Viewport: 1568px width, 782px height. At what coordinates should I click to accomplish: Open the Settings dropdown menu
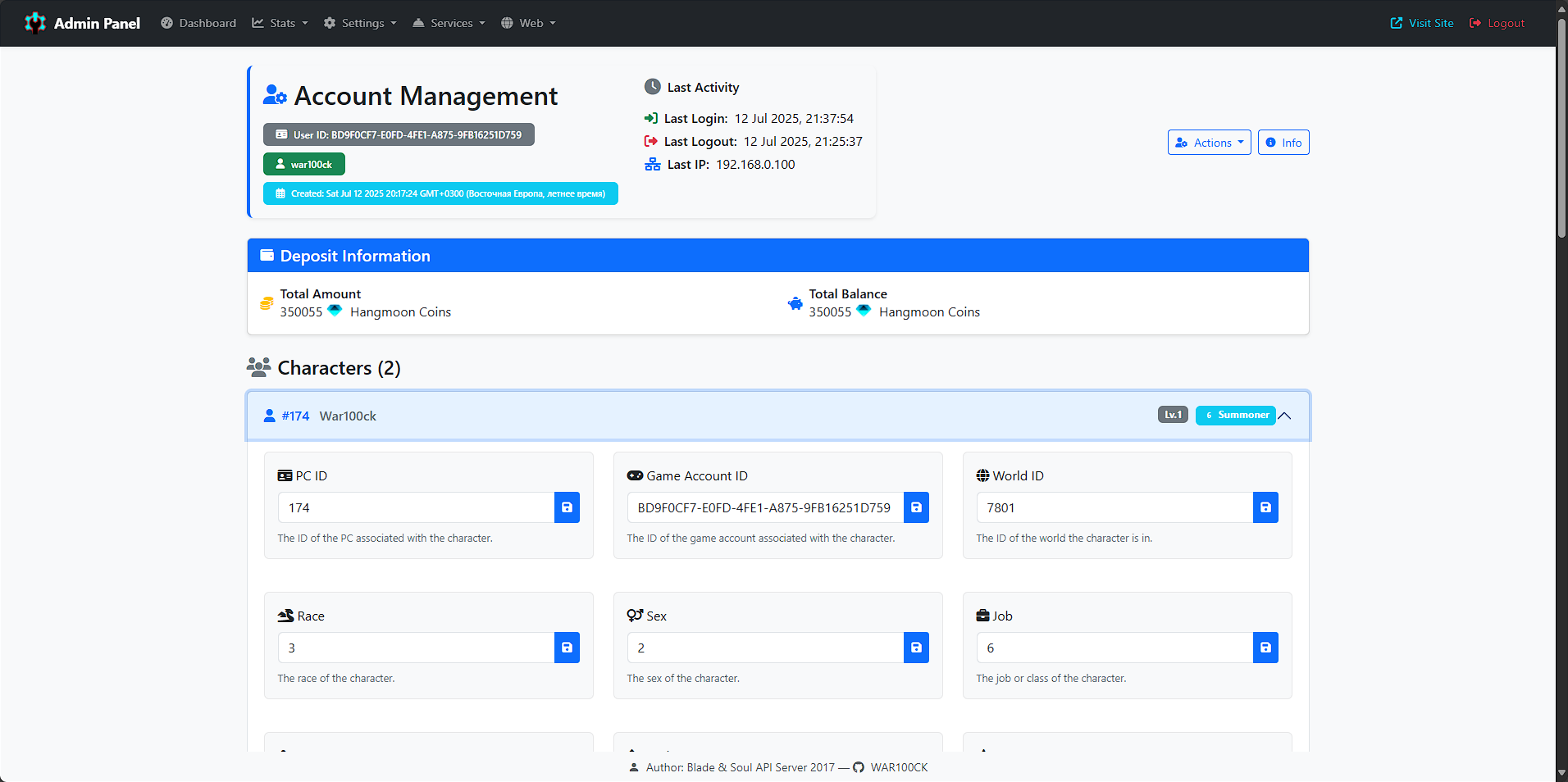tap(360, 23)
